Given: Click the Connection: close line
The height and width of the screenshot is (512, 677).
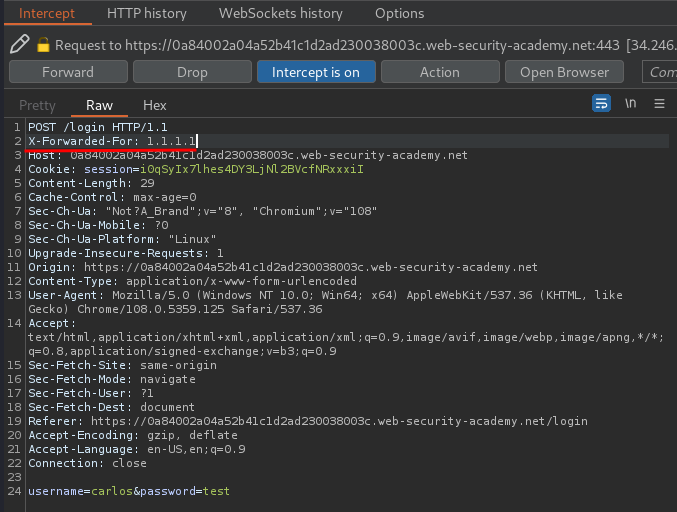Looking at the screenshot, I should point(87,463).
